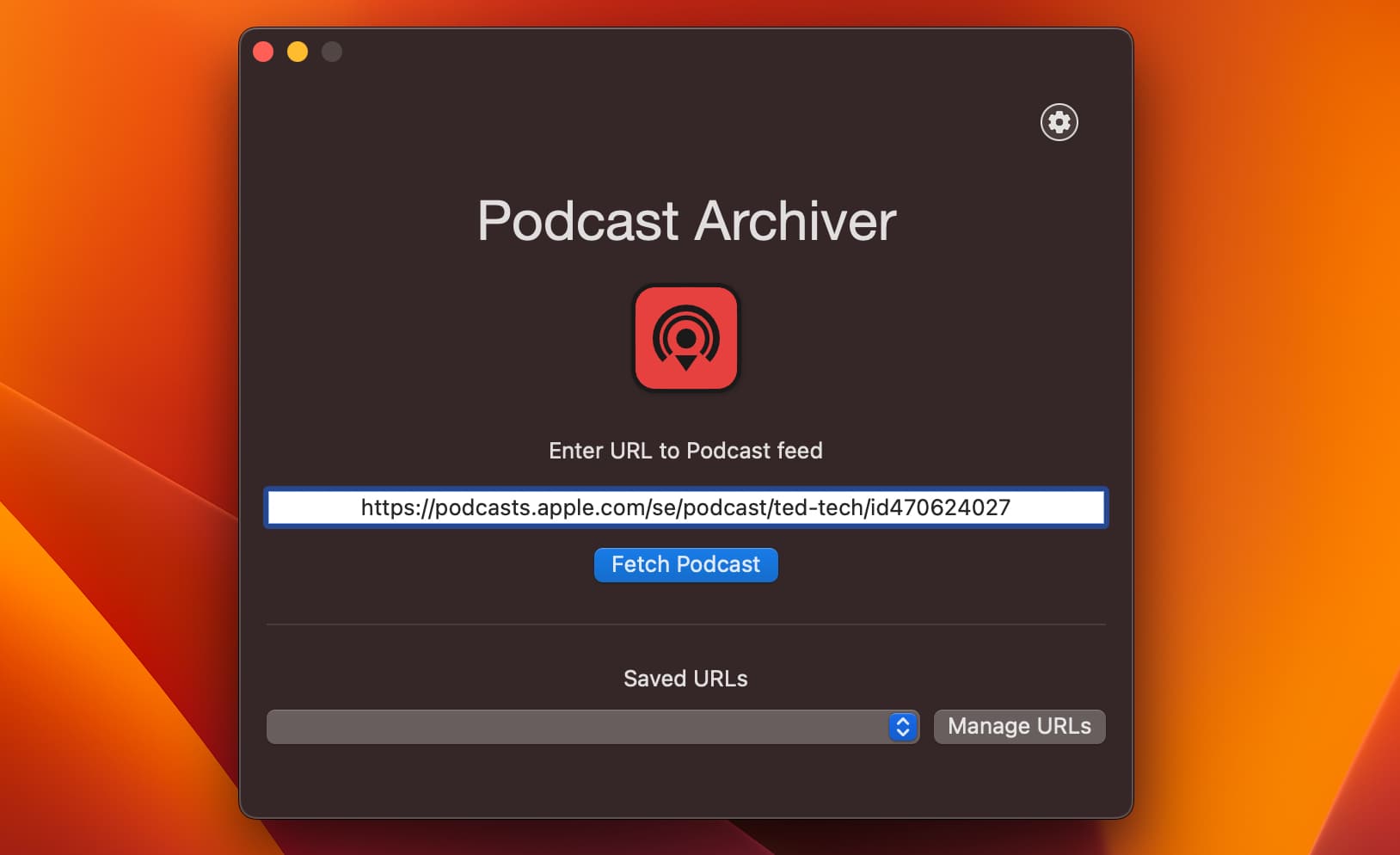Screen dimensions: 1400x855
Task: Click the Podcast Archiver title text
Action: point(686,221)
